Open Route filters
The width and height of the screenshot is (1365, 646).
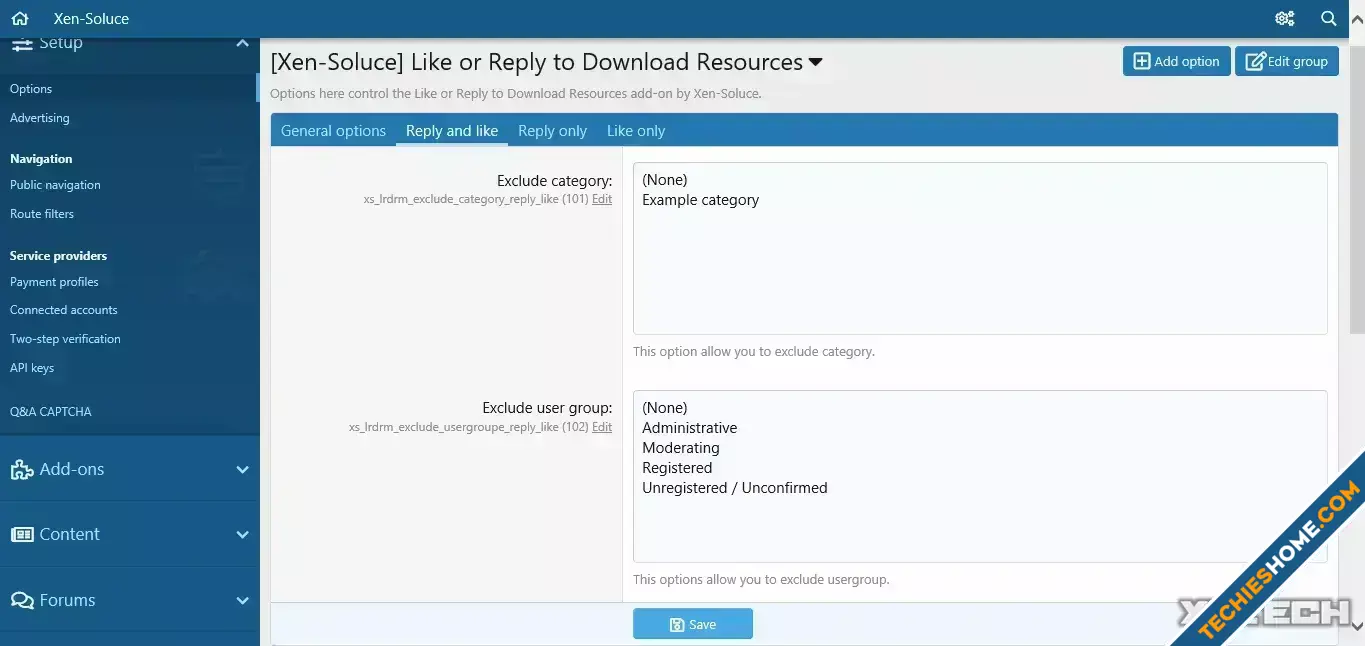42,214
